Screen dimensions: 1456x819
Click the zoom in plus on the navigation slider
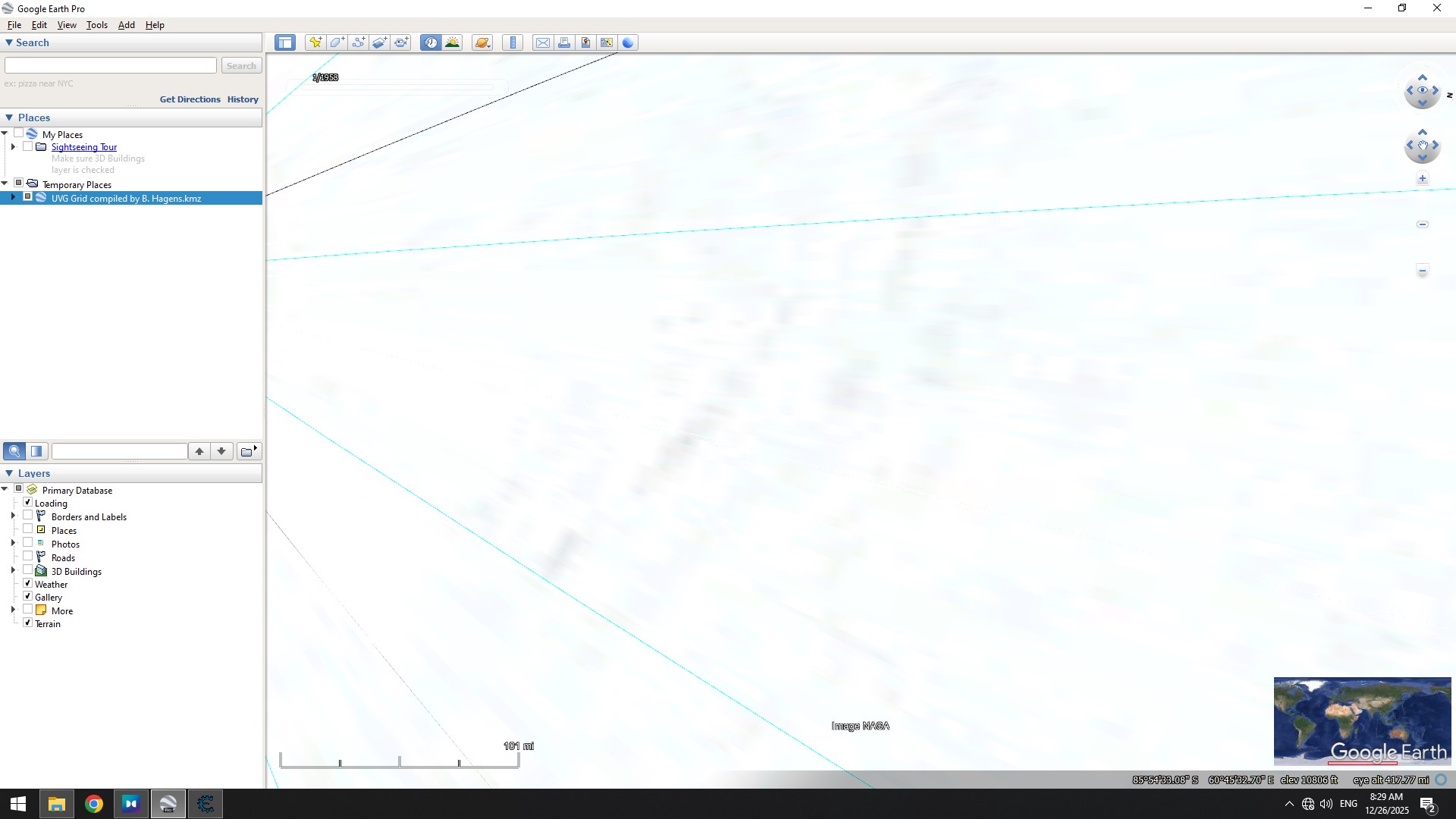pyautogui.click(x=1423, y=179)
